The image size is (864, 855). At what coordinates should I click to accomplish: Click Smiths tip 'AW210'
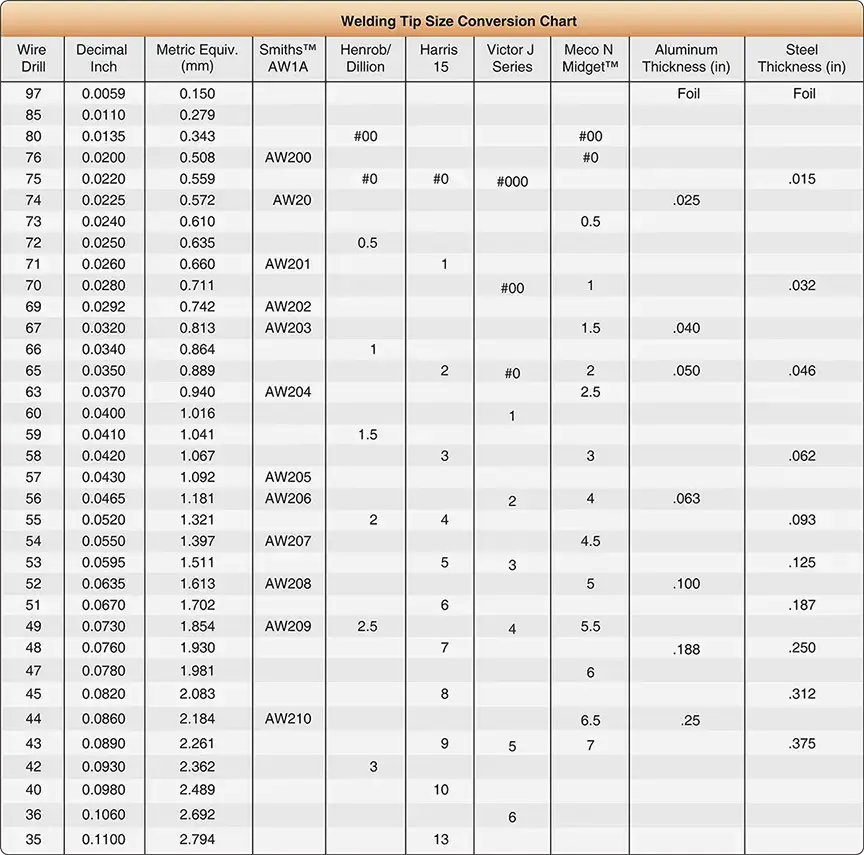pos(288,719)
